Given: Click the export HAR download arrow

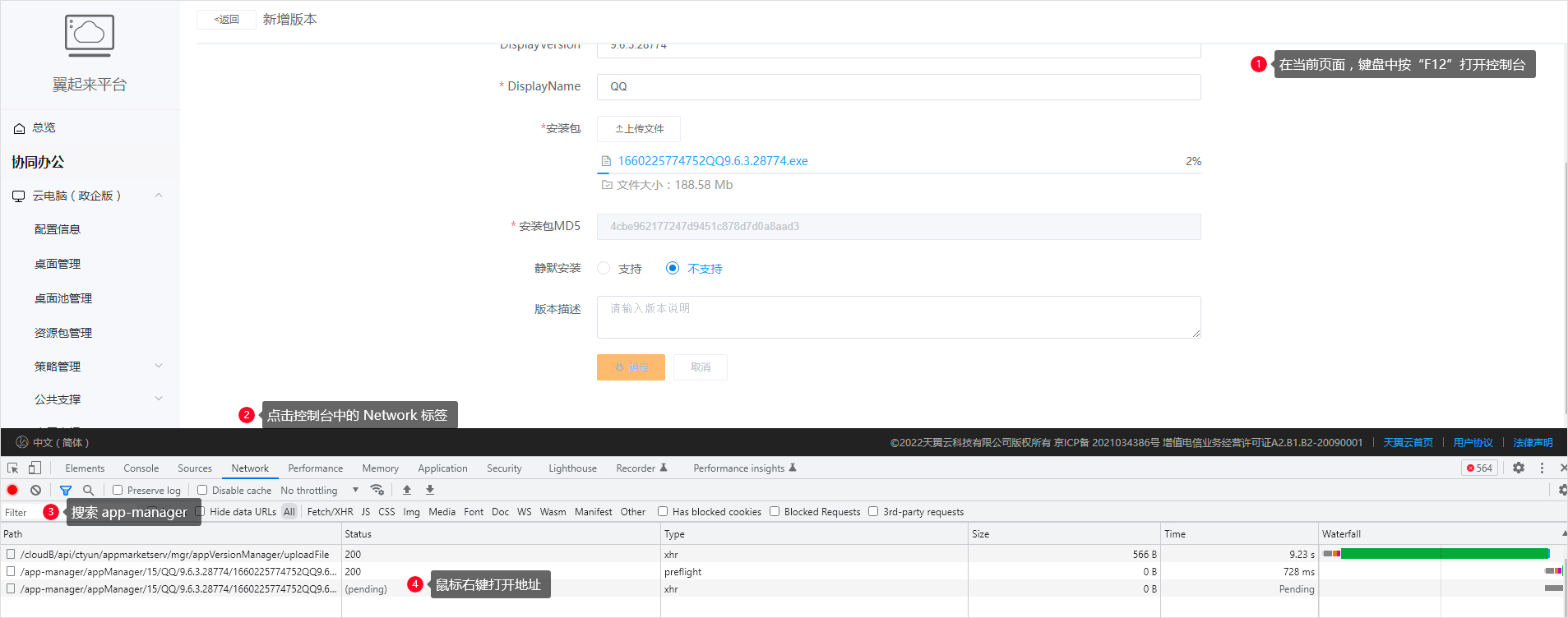Looking at the screenshot, I should [x=430, y=490].
